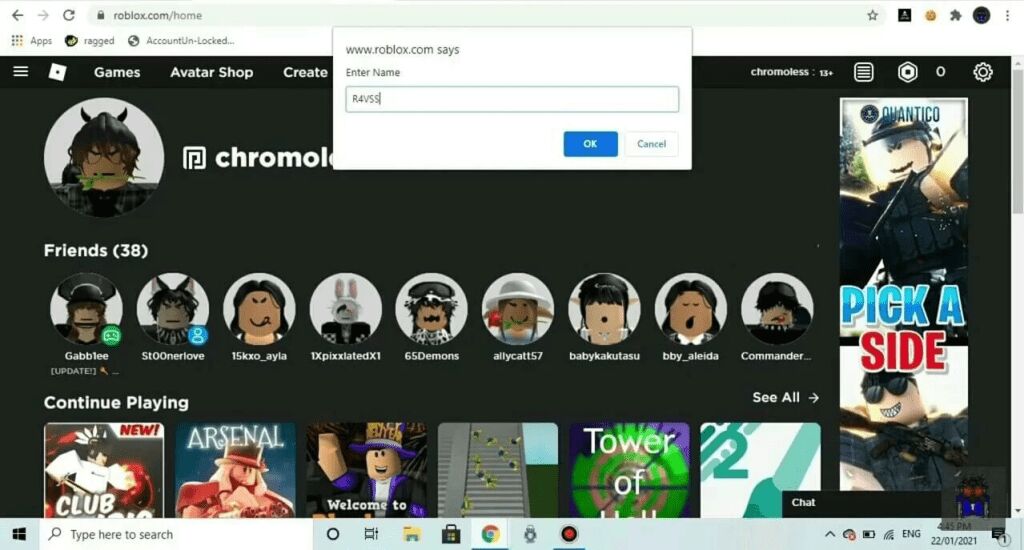This screenshot has height=550, width=1024.
Task: Click the browser profile avatar icon
Action: pyautogui.click(x=982, y=15)
